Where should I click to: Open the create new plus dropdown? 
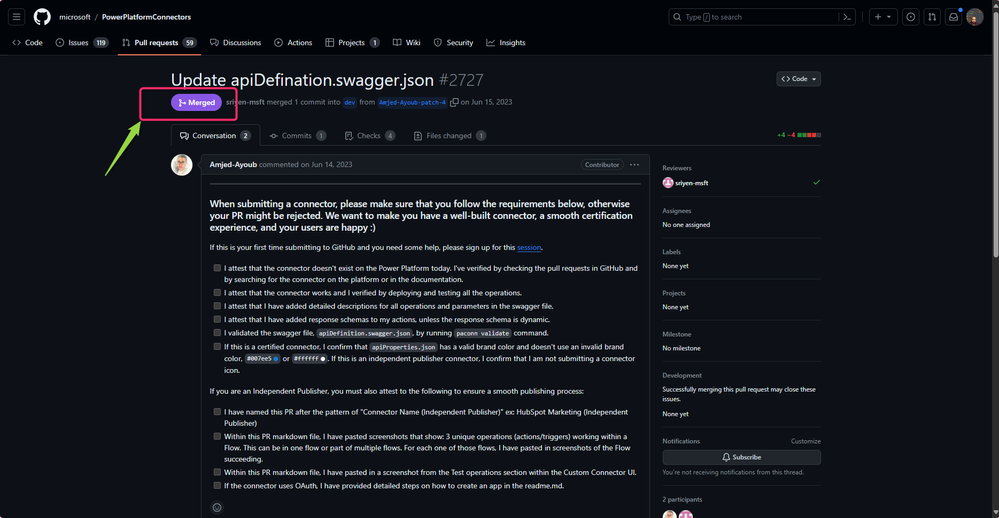click(x=882, y=17)
